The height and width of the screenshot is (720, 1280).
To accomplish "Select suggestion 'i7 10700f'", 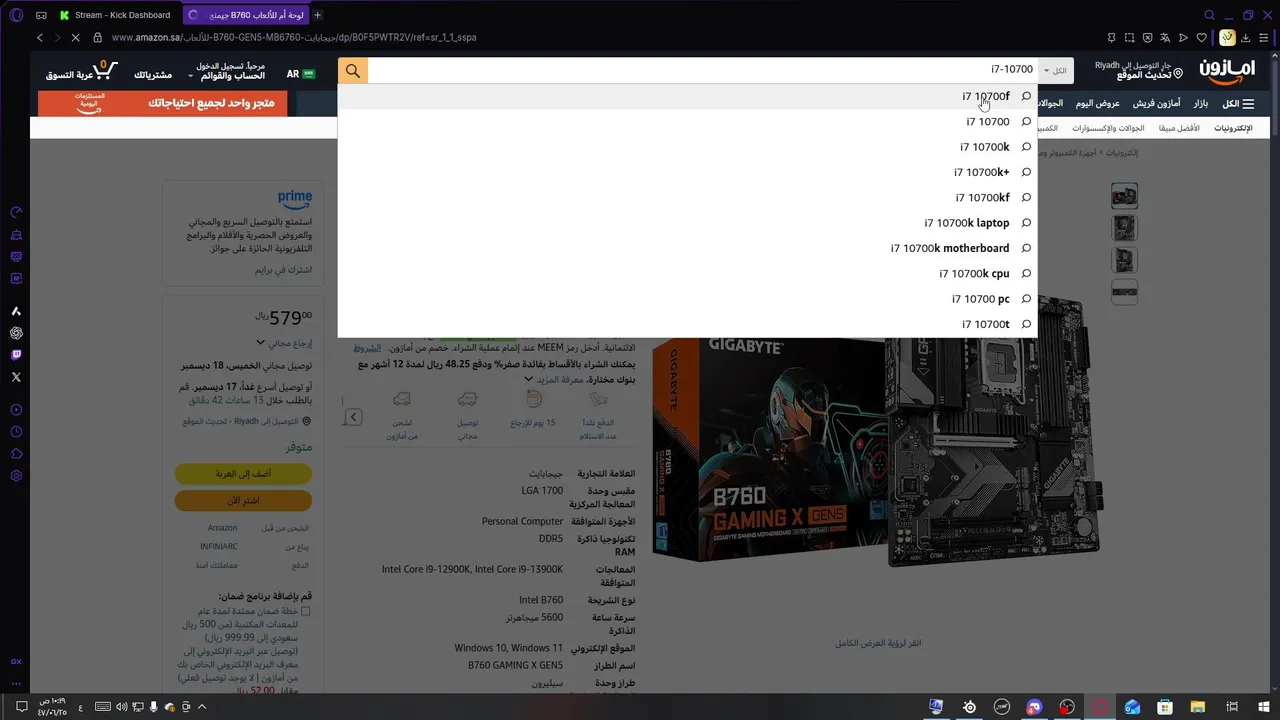I will tap(687, 97).
